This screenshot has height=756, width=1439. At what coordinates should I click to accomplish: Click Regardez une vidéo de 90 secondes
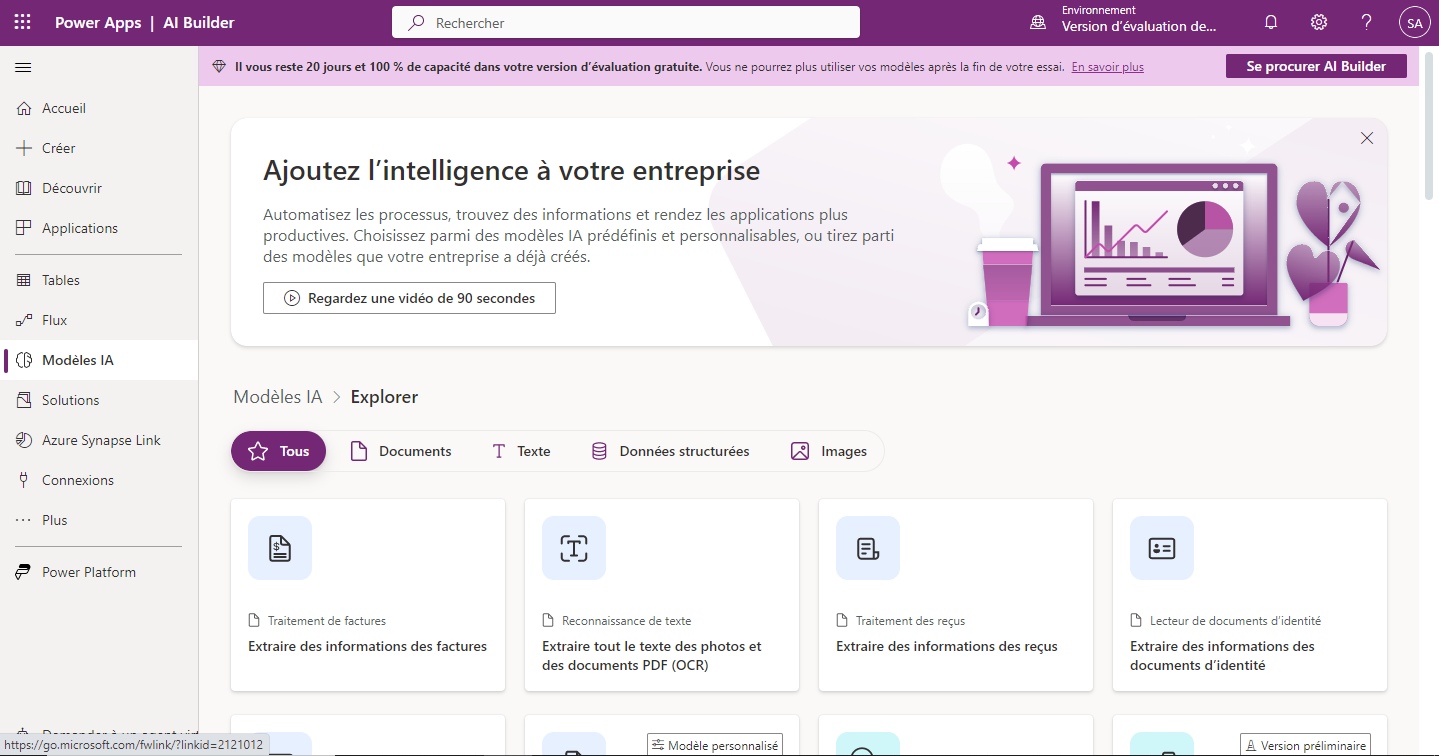pos(409,298)
